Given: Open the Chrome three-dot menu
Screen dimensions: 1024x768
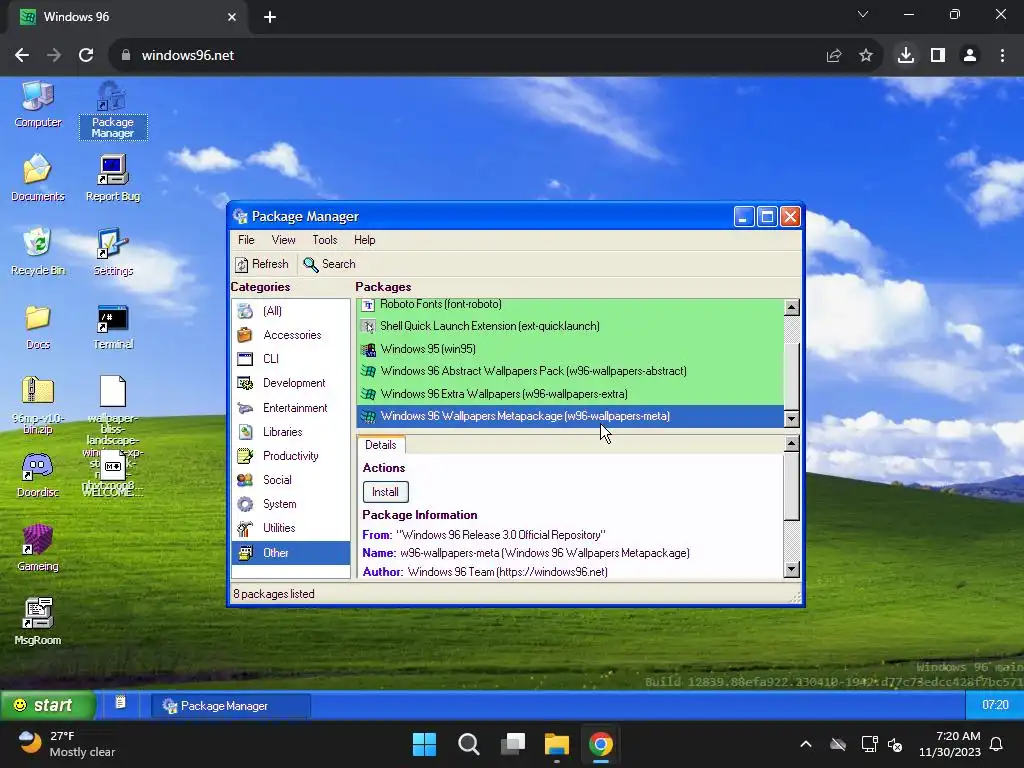Looking at the screenshot, I should [x=1002, y=56].
